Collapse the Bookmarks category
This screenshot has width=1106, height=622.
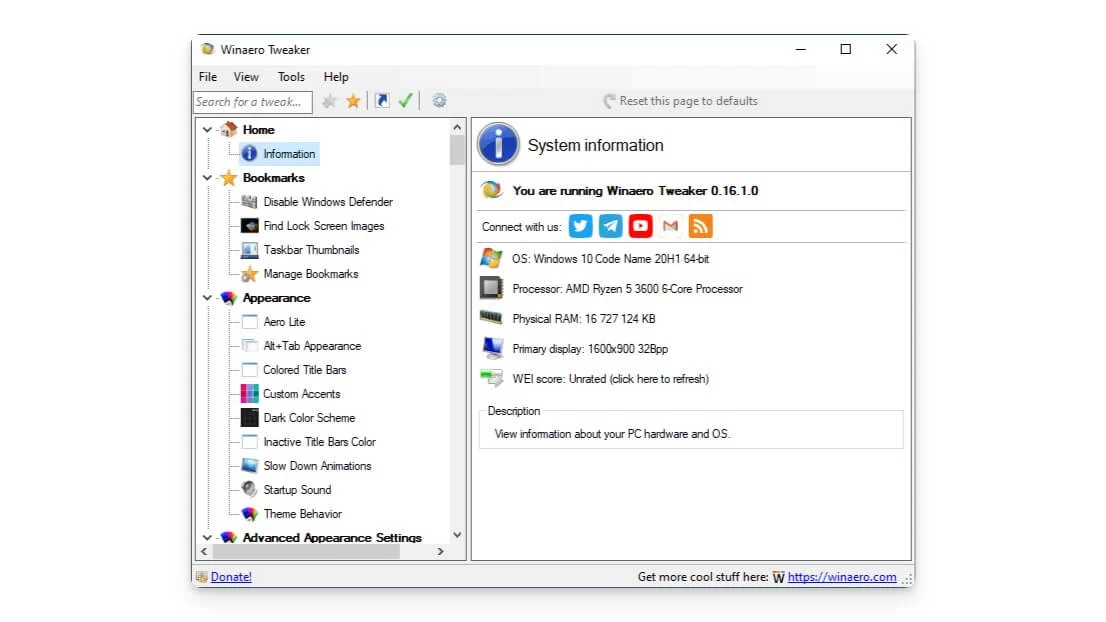click(208, 177)
